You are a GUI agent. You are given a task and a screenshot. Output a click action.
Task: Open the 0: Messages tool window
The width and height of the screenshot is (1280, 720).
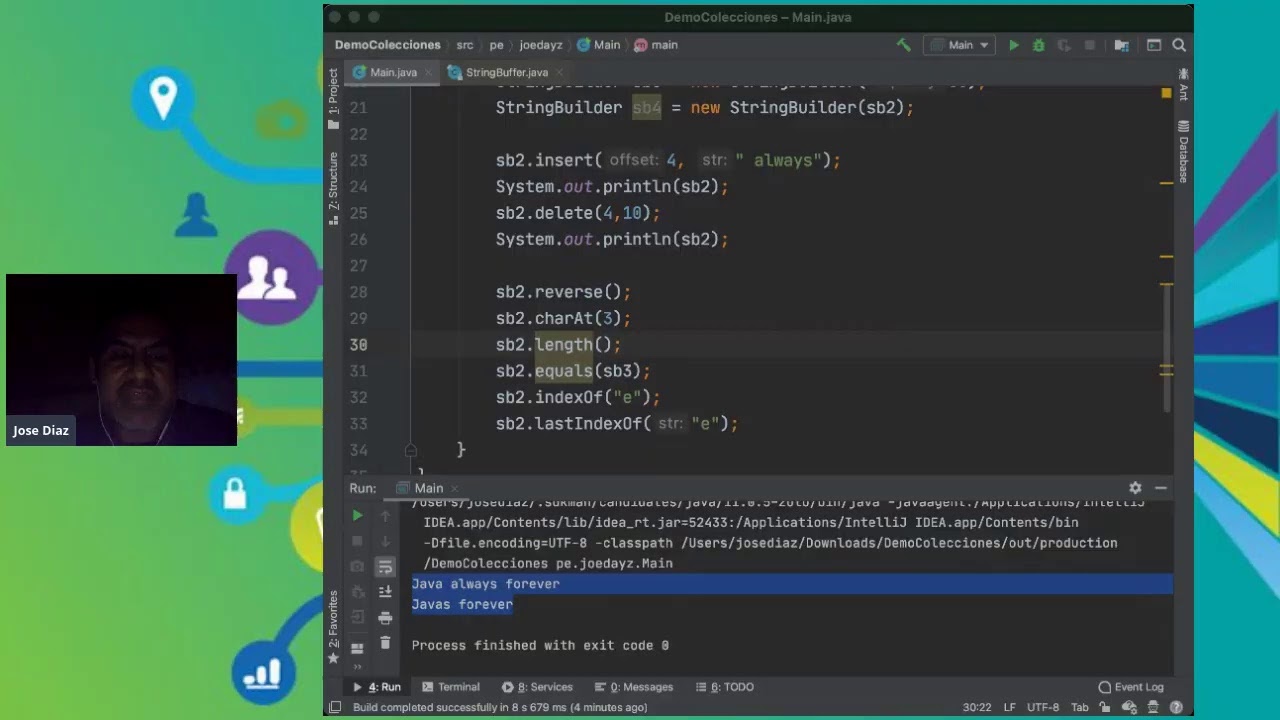(634, 687)
